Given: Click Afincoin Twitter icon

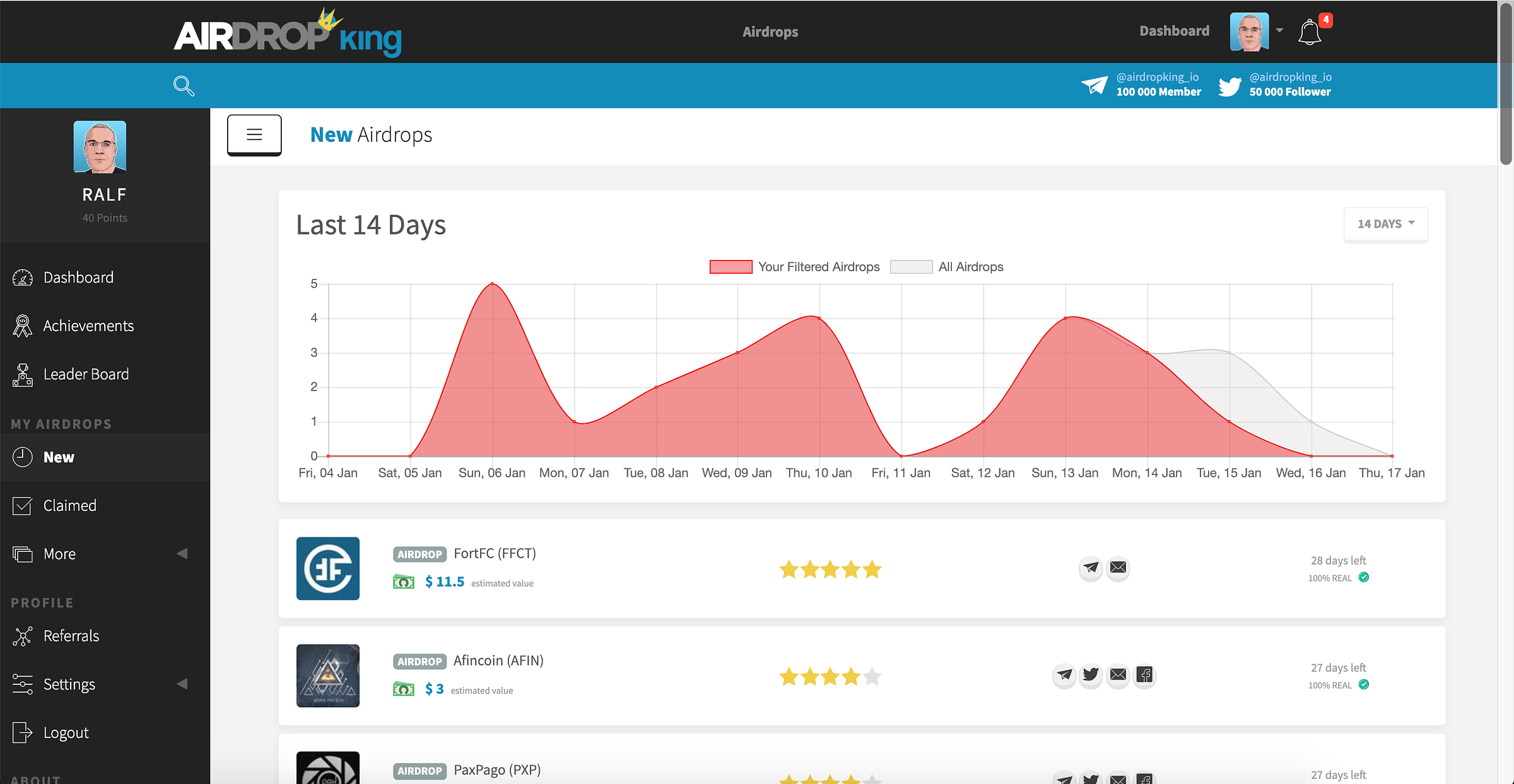Looking at the screenshot, I should tap(1091, 675).
